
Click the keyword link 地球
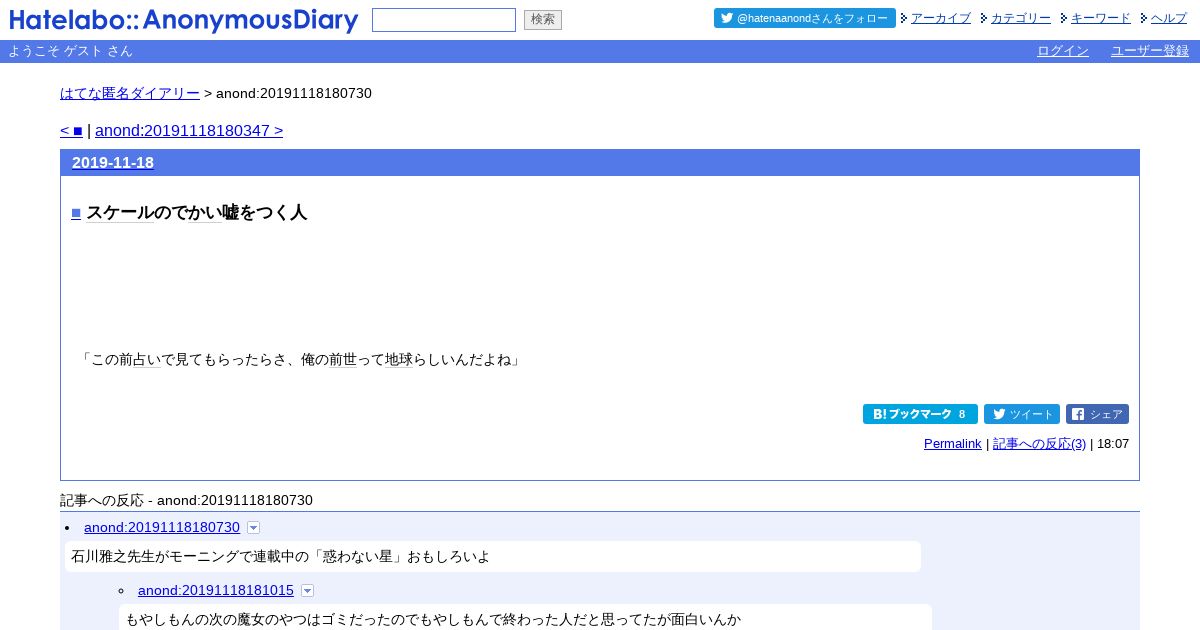click(x=399, y=359)
